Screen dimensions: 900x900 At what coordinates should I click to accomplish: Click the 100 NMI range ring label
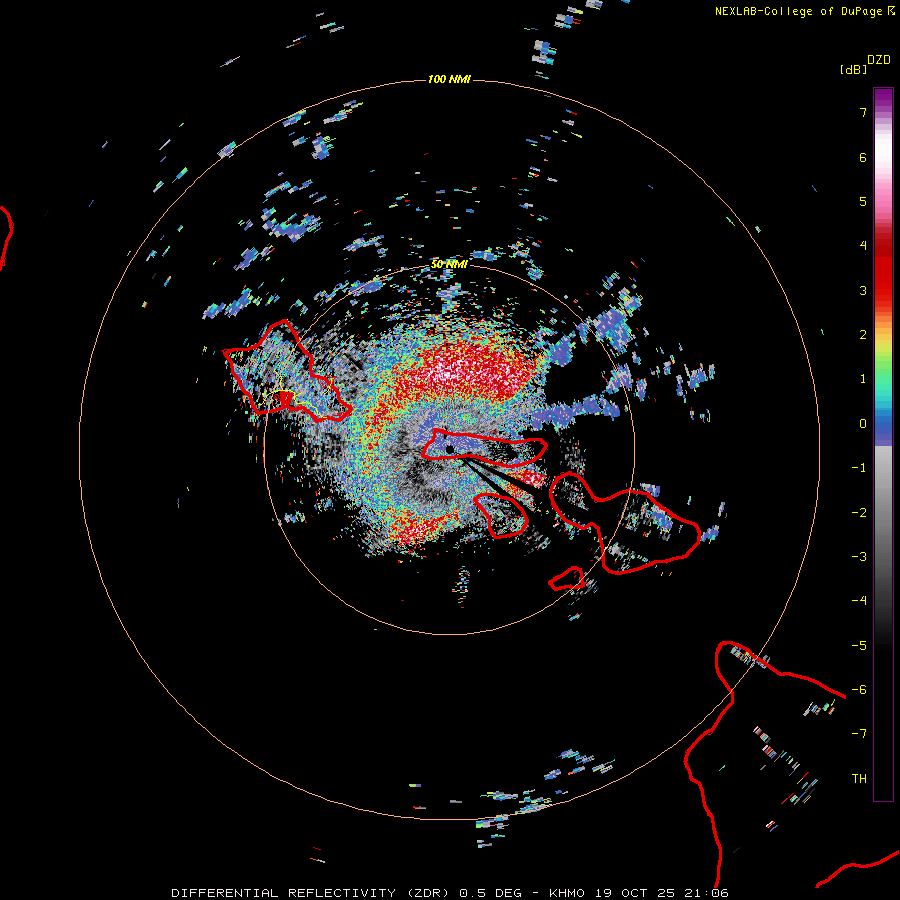449,79
